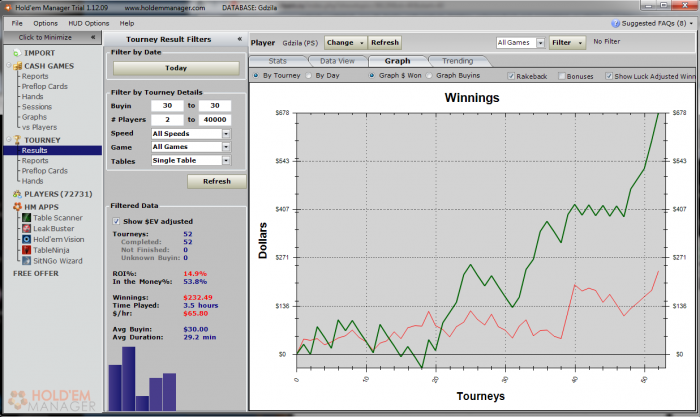Switch to the Data View tab

coord(337,61)
